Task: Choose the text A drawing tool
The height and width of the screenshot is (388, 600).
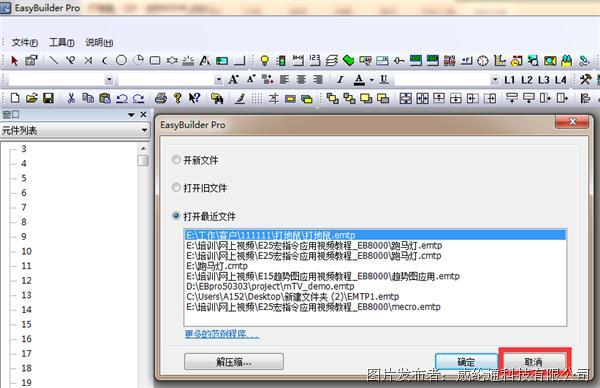Action: coord(205,60)
